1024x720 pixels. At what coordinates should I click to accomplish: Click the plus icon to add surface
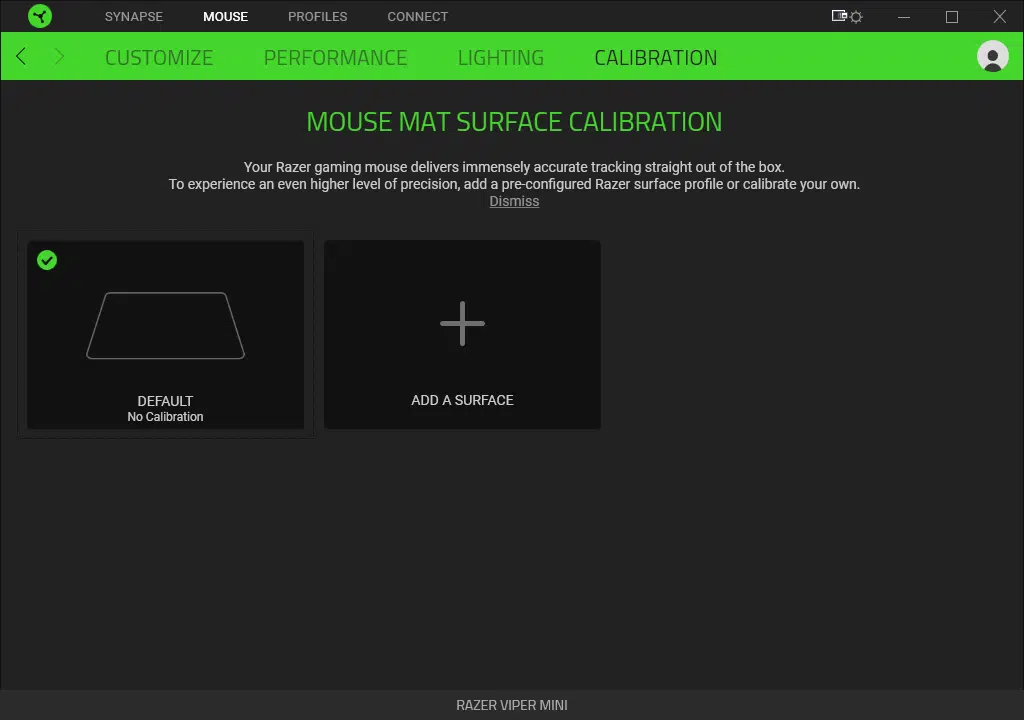coord(462,323)
